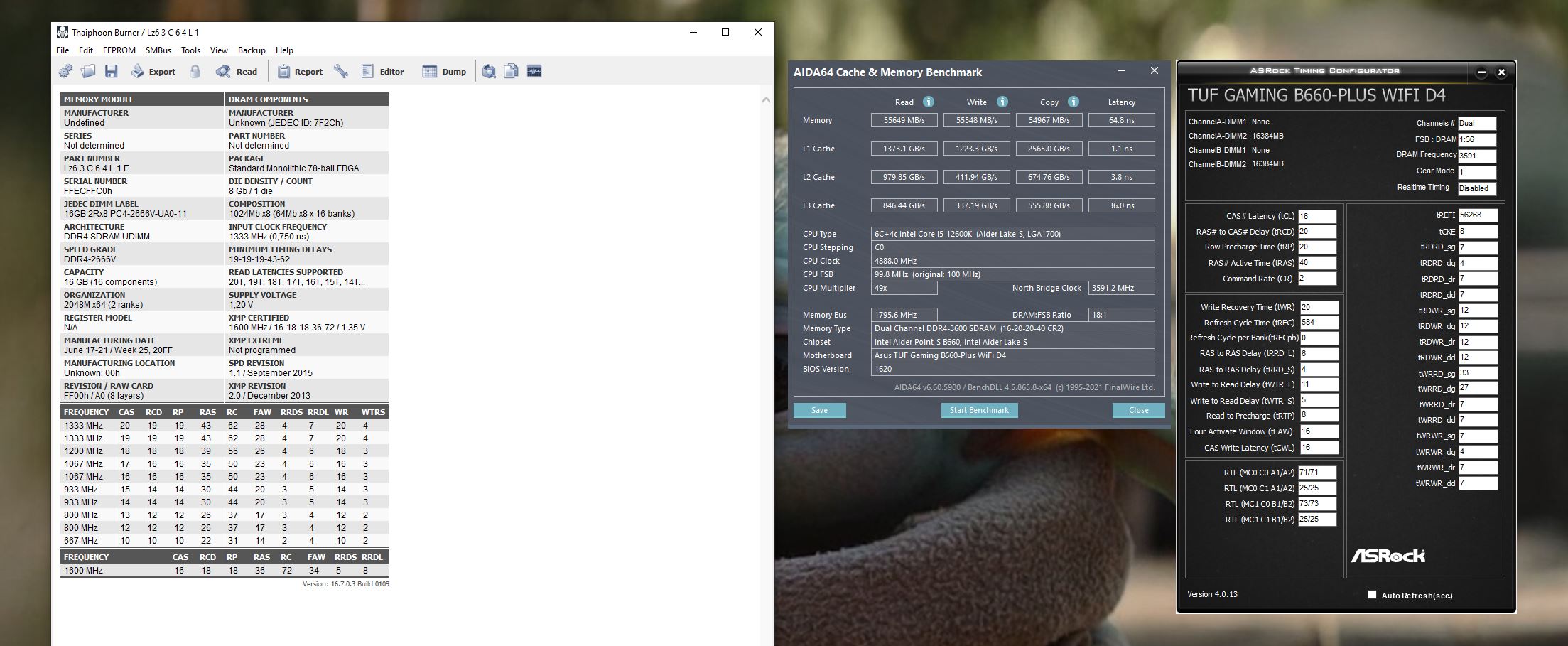Image resolution: width=1568 pixels, height=646 pixels.
Task: Open the Report view from toolbar
Action: [300, 71]
